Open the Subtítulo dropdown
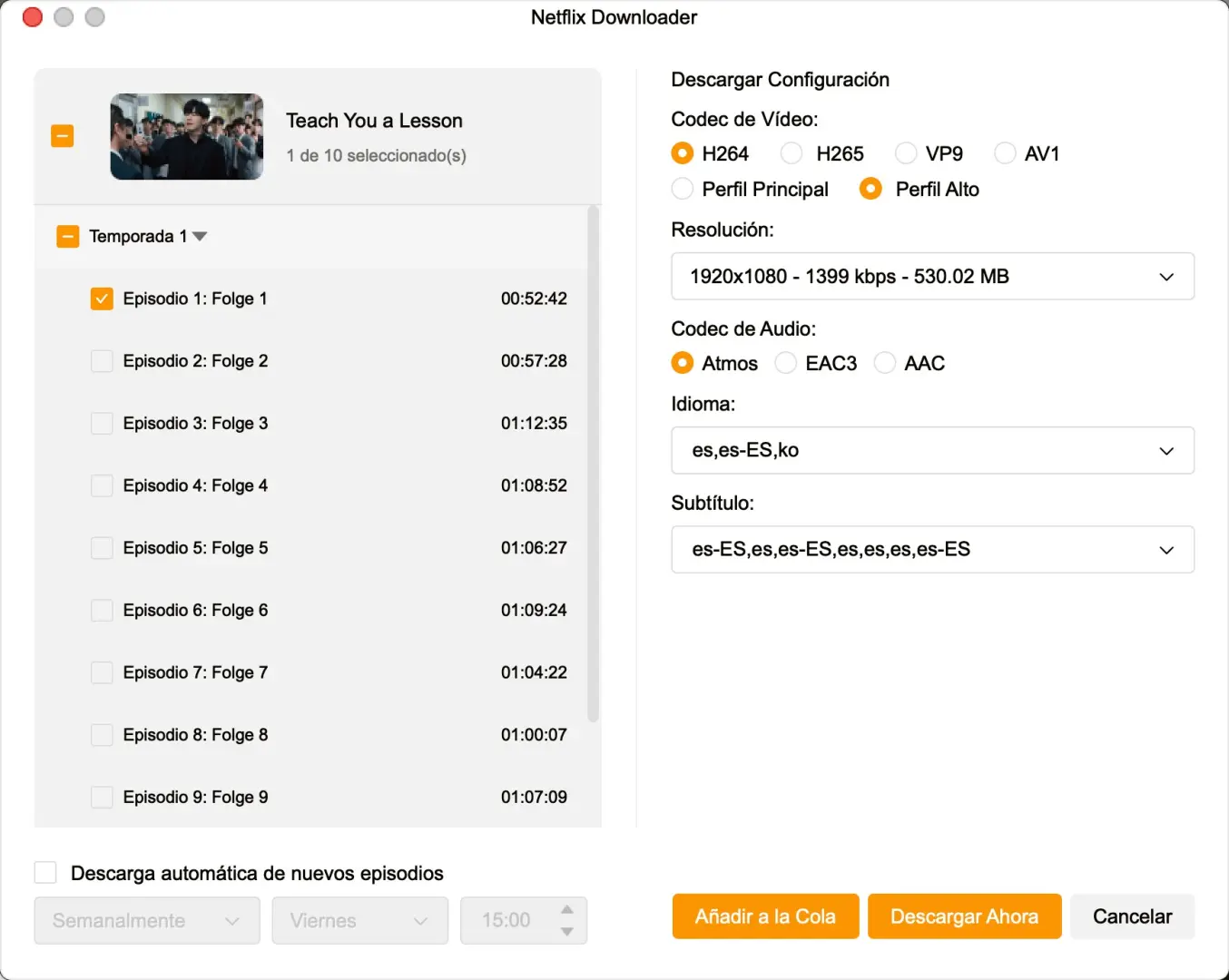1229x980 pixels. click(x=932, y=549)
